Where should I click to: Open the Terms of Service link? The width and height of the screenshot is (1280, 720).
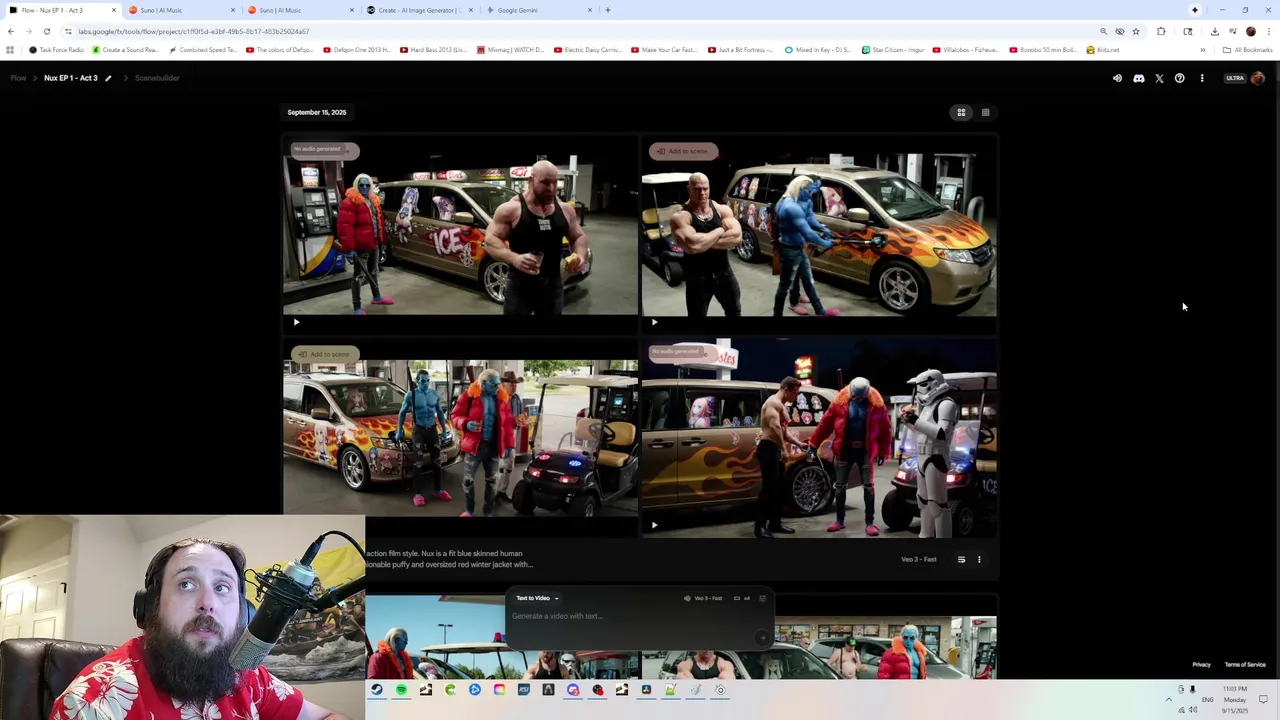tap(1245, 664)
